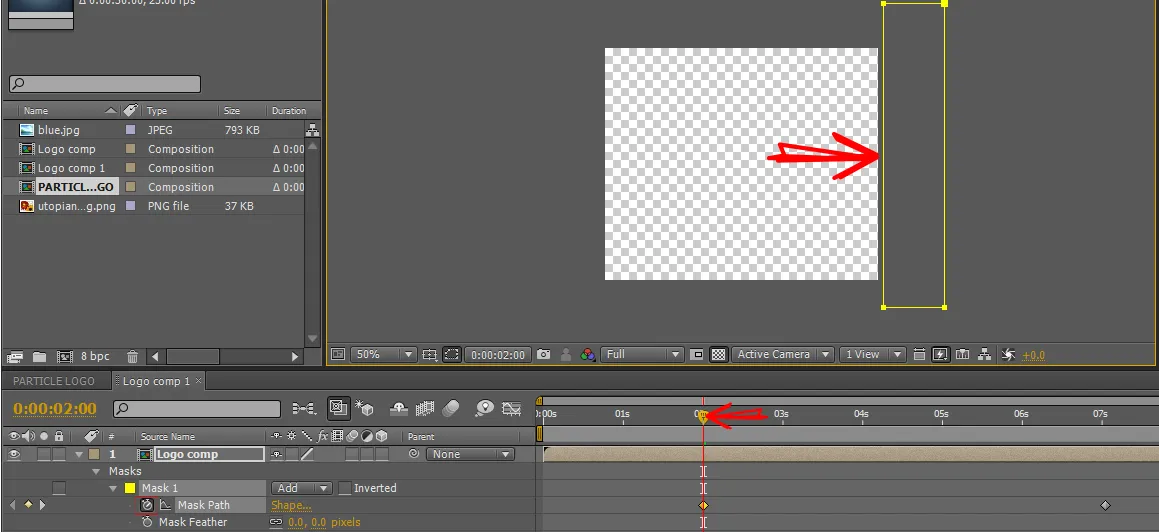
Task: Click the Mask Path Shape... link
Action: tap(291, 505)
